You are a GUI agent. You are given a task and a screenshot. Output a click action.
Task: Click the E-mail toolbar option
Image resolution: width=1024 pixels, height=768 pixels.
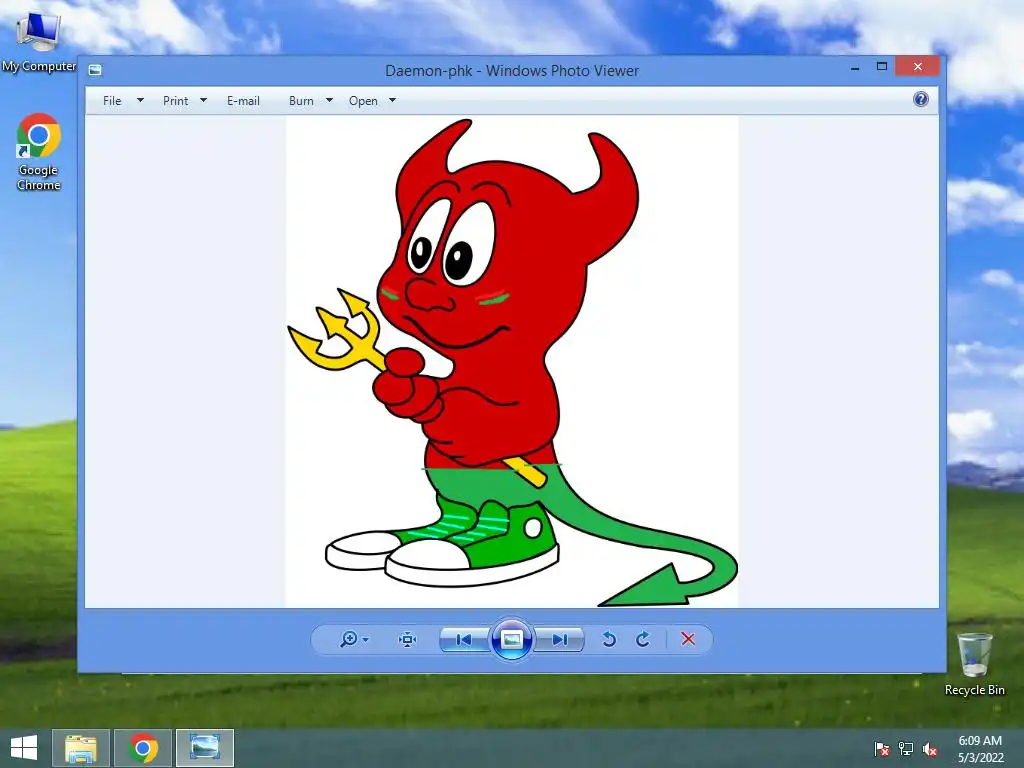click(x=243, y=101)
